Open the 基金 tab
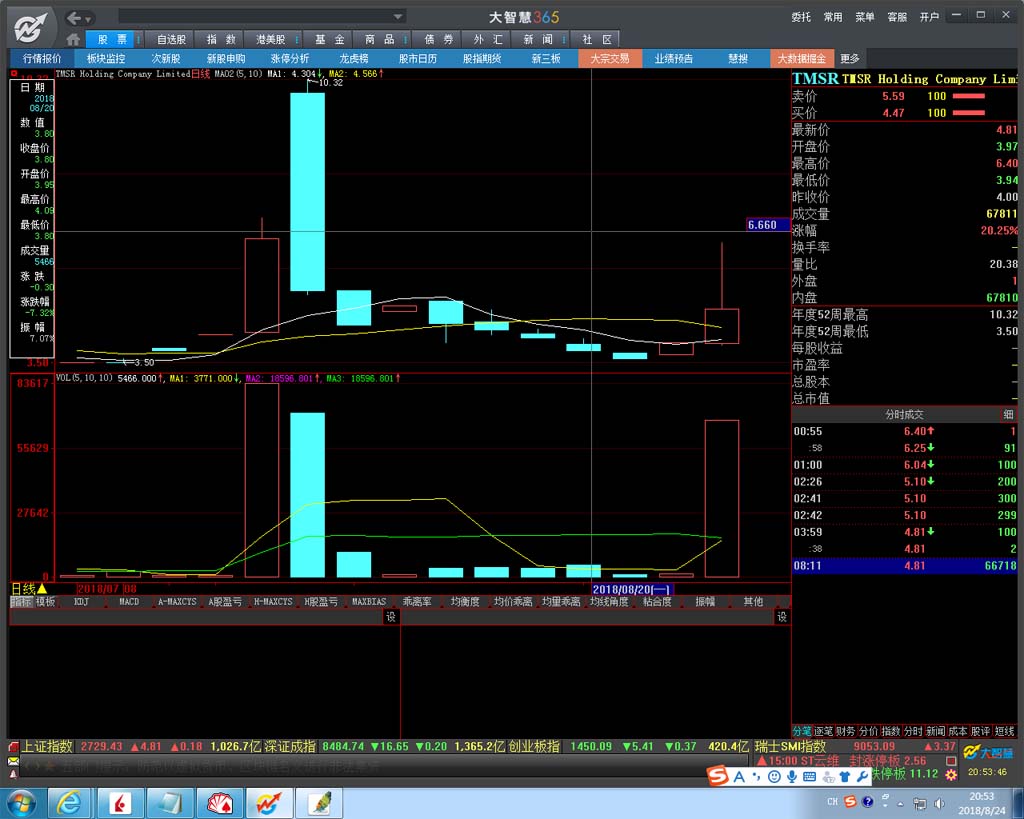This screenshot has width=1024, height=819. pos(330,40)
